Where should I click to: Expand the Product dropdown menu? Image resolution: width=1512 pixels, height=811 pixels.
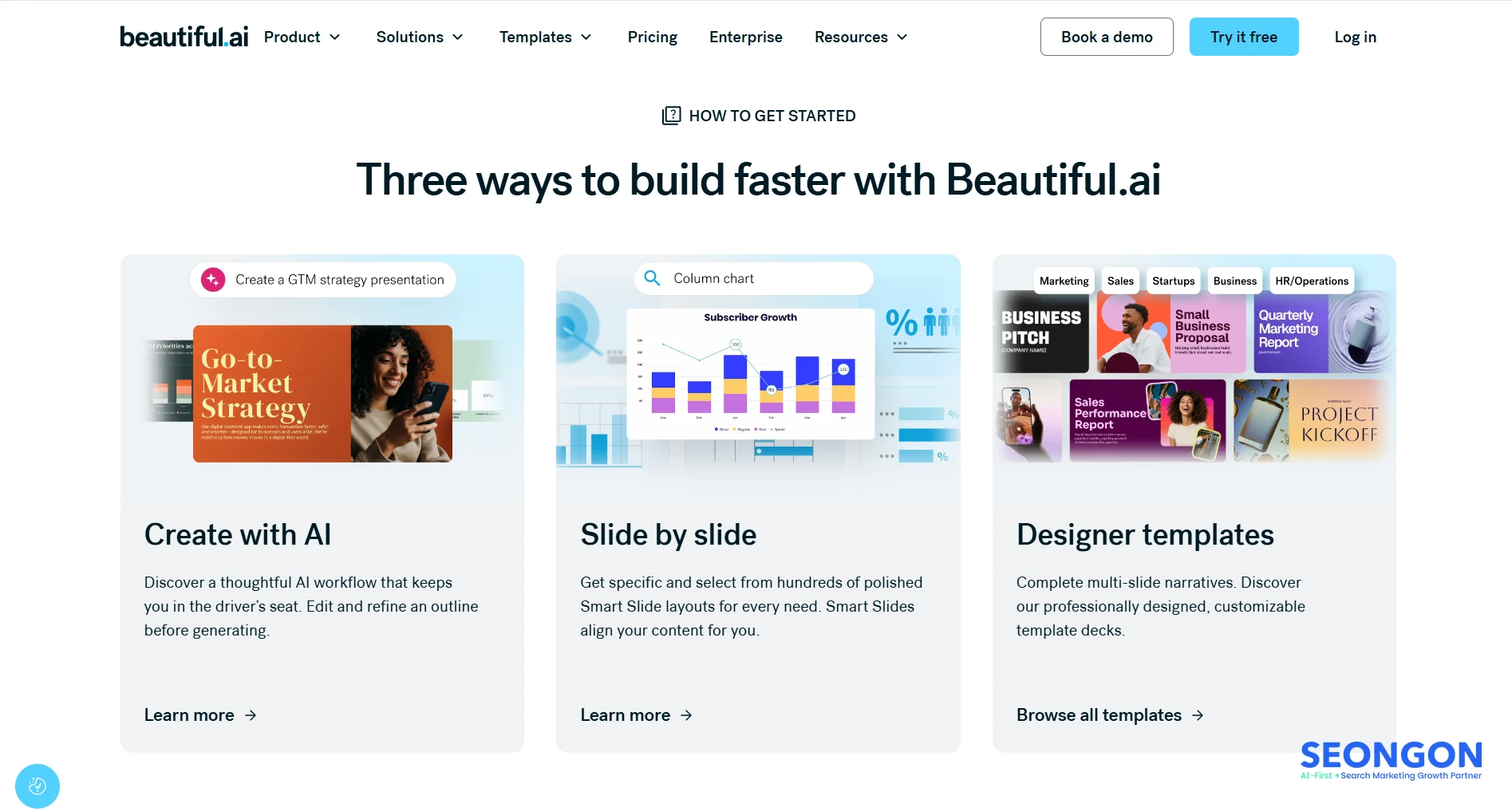click(x=302, y=37)
